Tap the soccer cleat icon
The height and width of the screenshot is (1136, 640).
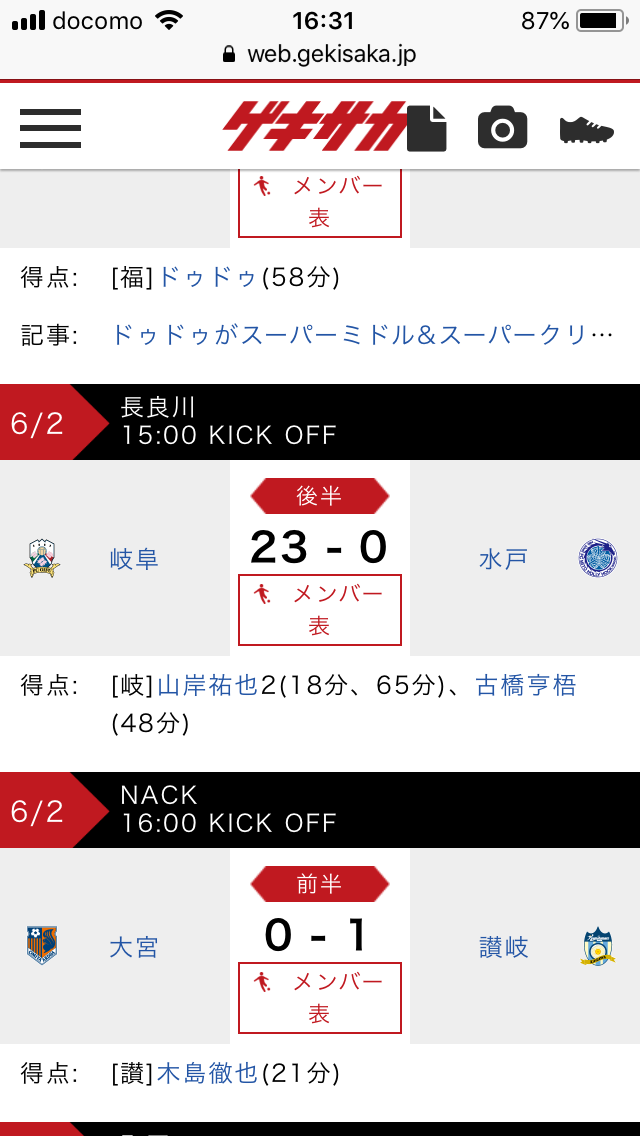pyautogui.click(x=586, y=129)
